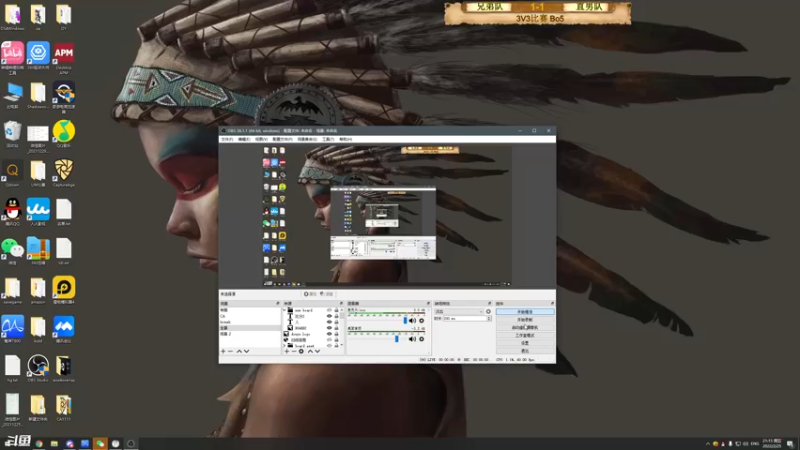
Task: Mute the desktop audio speaker on second channel
Action: 412,339
